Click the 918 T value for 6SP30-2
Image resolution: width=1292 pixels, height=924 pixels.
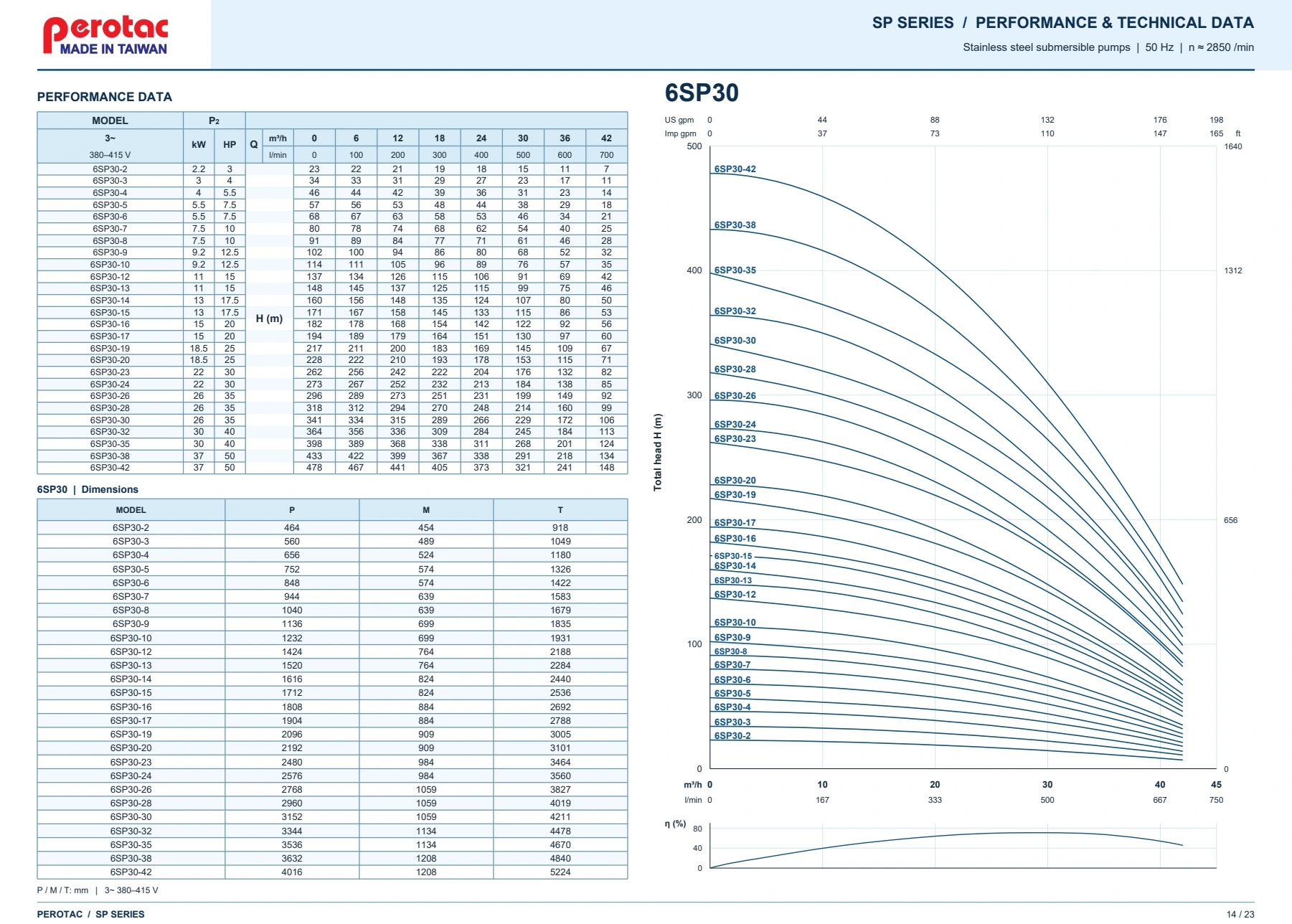pyautogui.click(x=560, y=528)
